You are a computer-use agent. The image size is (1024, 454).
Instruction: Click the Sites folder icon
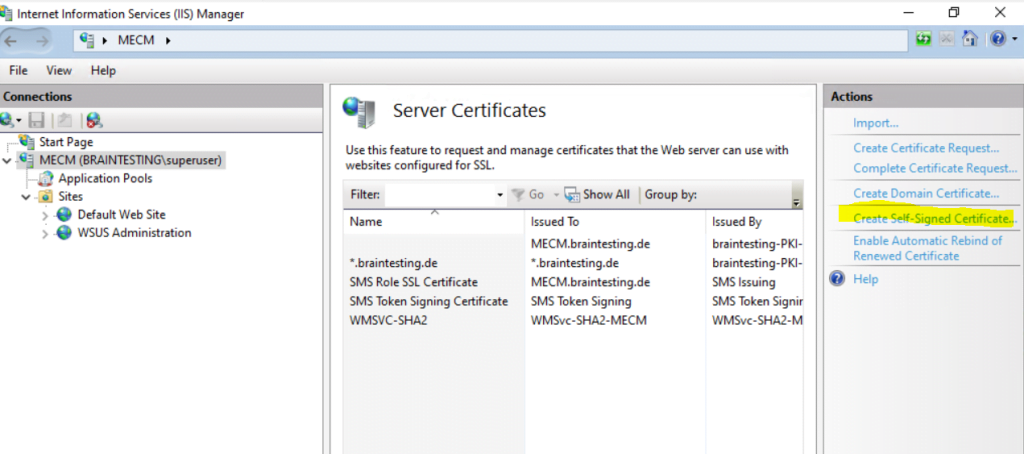[x=45, y=196]
